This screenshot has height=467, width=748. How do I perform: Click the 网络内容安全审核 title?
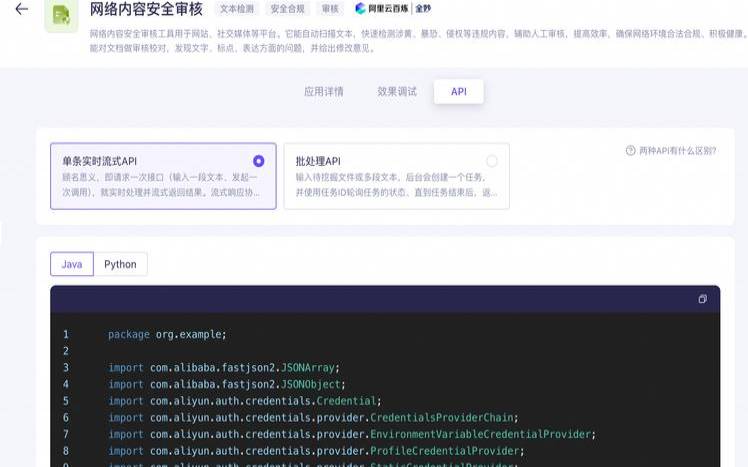tap(146, 9)
